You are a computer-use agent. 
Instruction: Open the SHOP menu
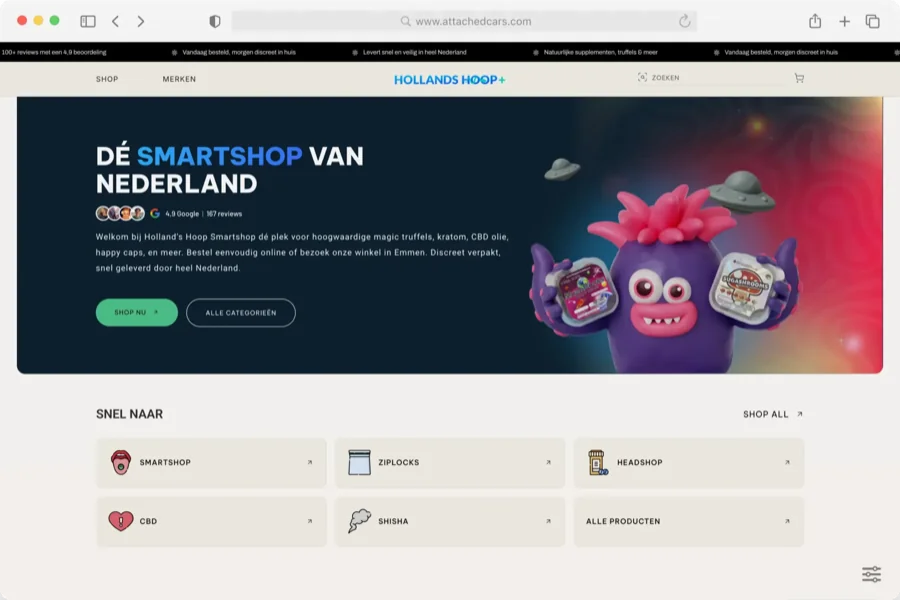point(107,79)
